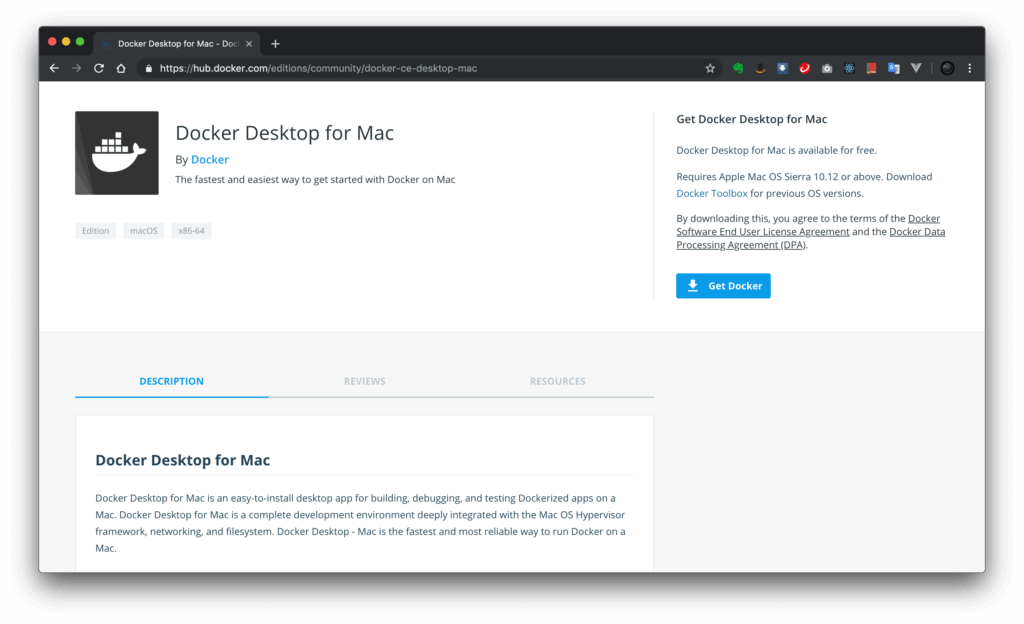Click the camera screenshot extension icon
Image resolution: width=1024 pixels, height=624 pixels.
coord(827,68)
